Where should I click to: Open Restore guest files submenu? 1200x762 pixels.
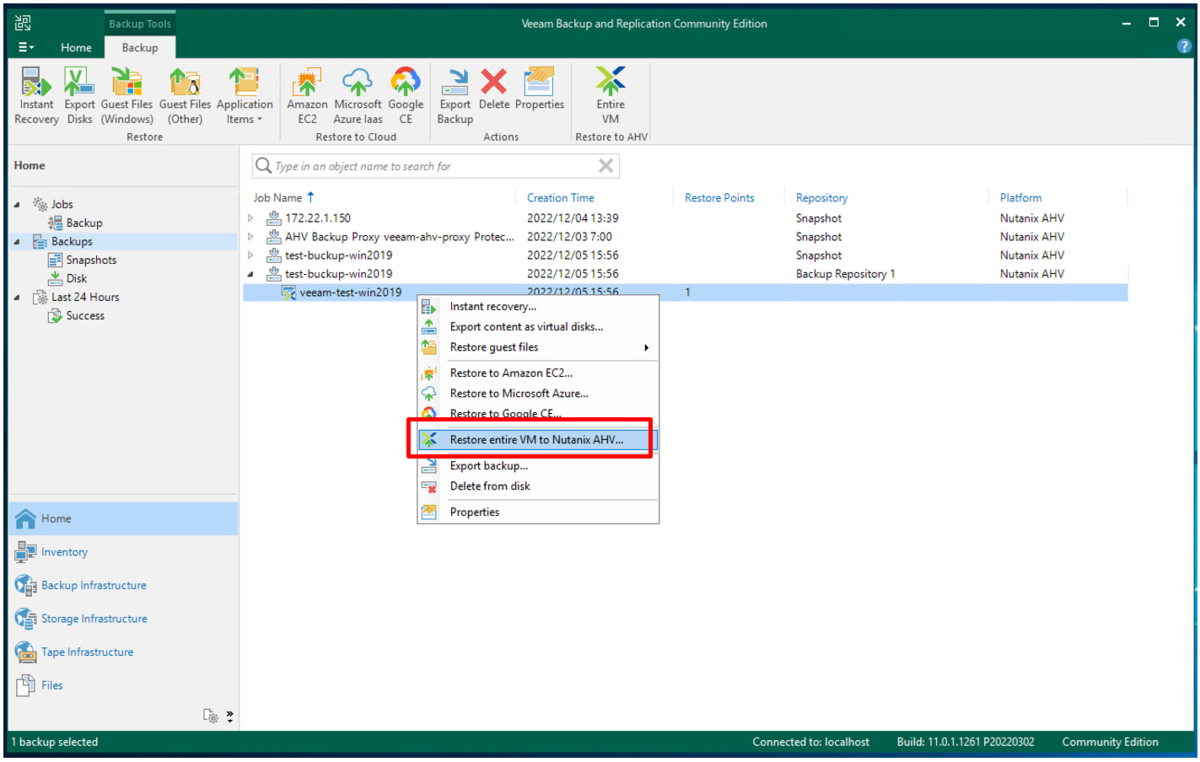pos(538,347)
